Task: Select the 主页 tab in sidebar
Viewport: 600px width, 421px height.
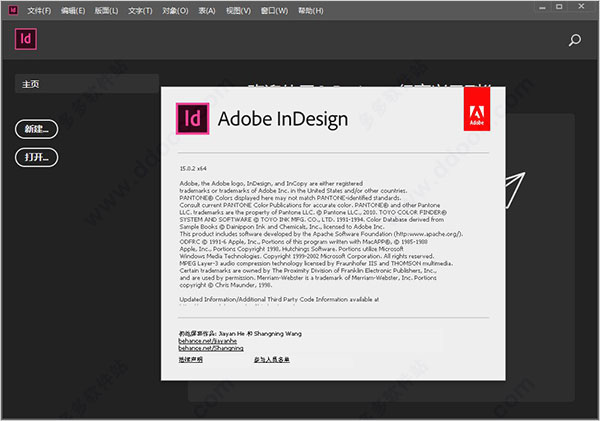Action: pyautogui.click(x=86, y=84)
